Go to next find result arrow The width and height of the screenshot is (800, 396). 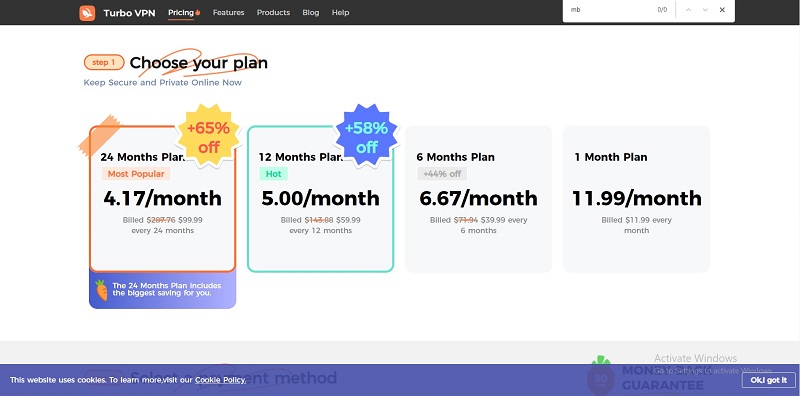[705, 10]
